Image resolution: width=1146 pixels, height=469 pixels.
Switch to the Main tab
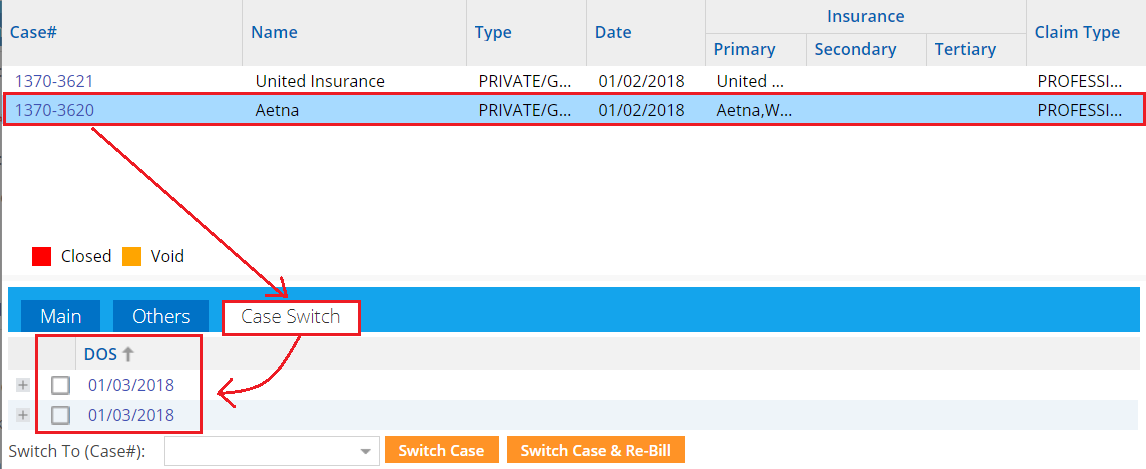(60, 316)
